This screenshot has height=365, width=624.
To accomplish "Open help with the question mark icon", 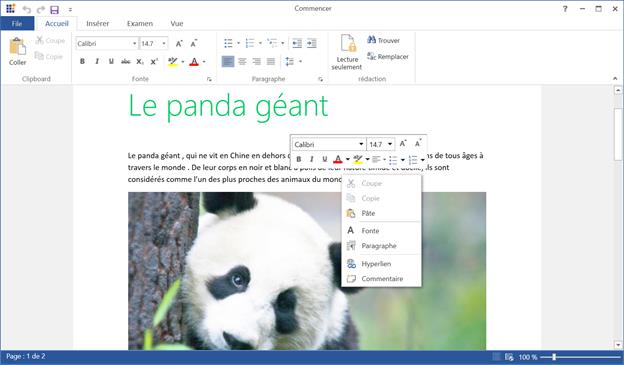I will click(x=565, y=9).
